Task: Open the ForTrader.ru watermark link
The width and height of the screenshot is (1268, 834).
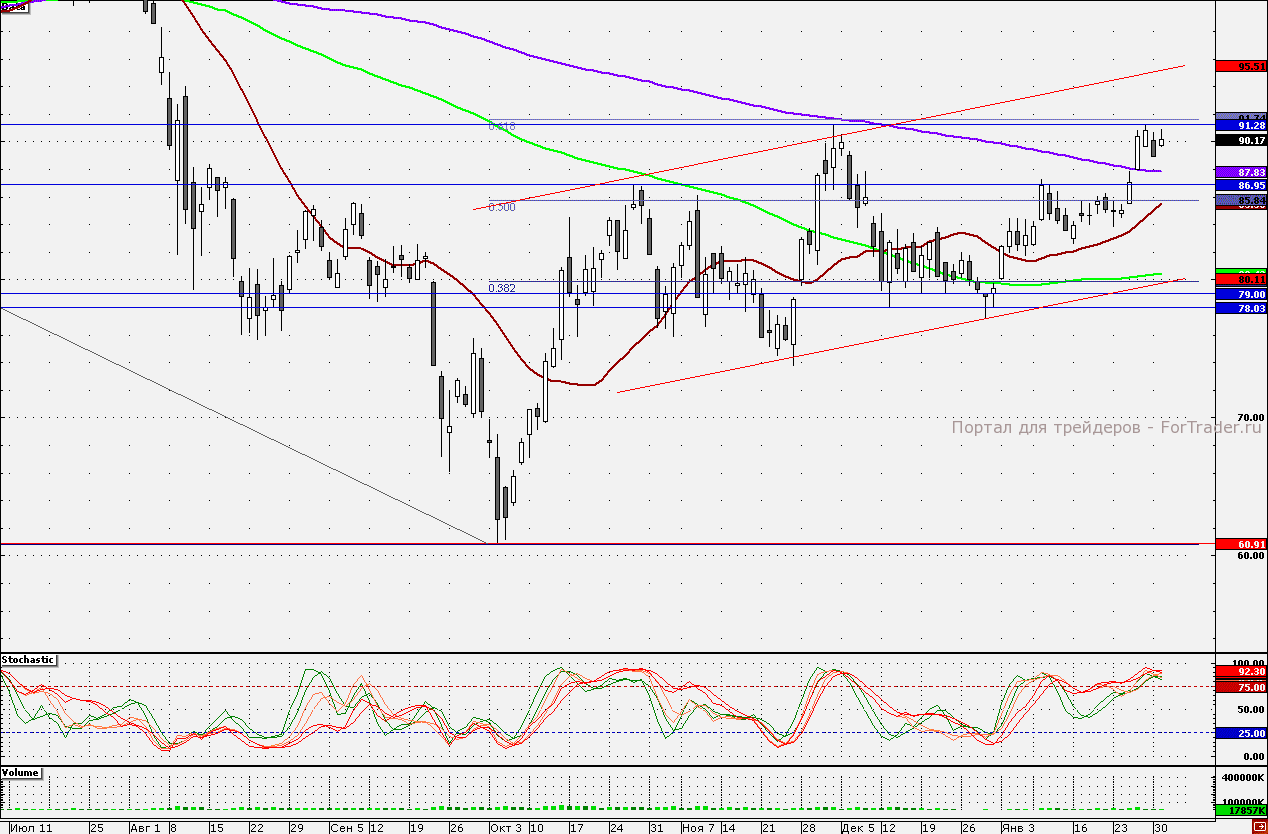Action: click(1107, 428)
